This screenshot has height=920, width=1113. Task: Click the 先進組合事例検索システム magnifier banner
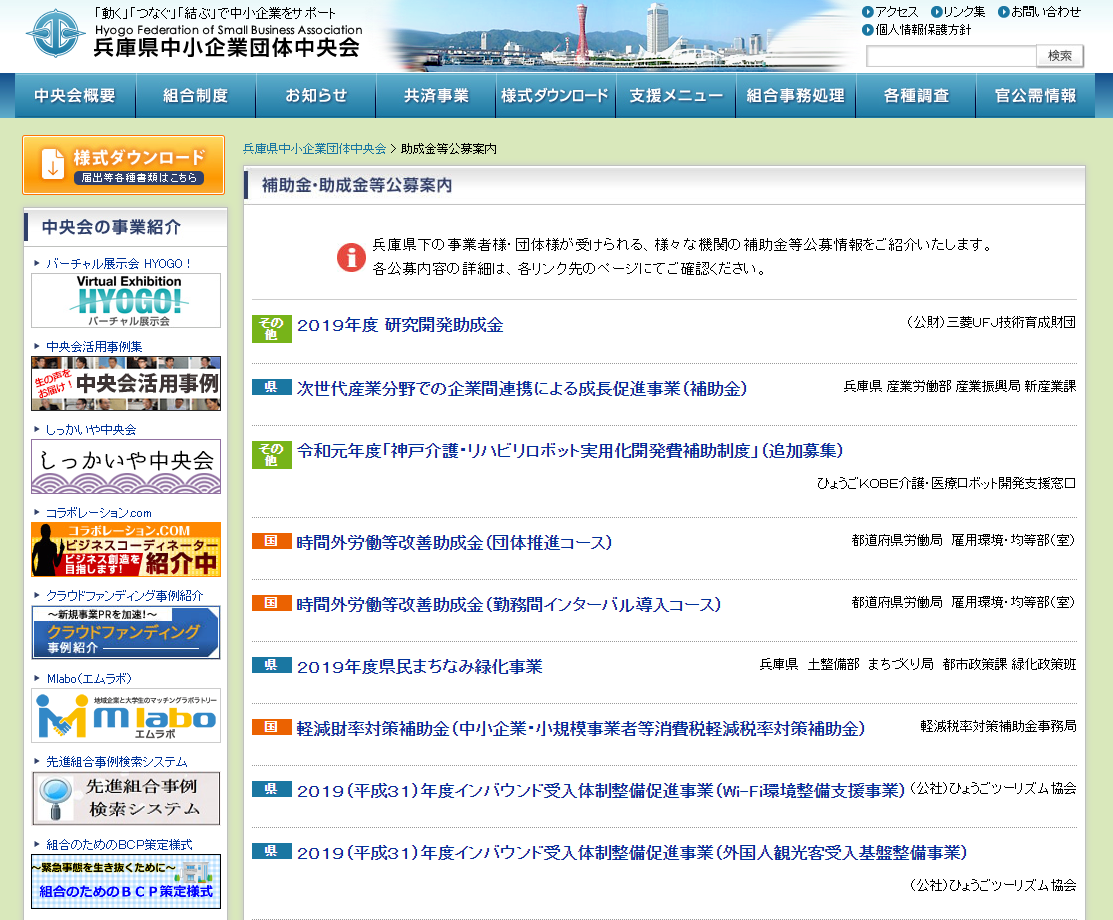point(124,798)
